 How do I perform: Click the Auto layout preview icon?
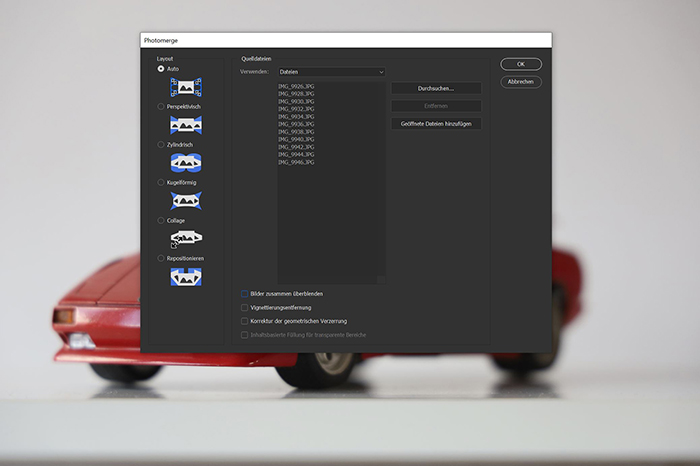pyautogui.click(x=186, y=87)
